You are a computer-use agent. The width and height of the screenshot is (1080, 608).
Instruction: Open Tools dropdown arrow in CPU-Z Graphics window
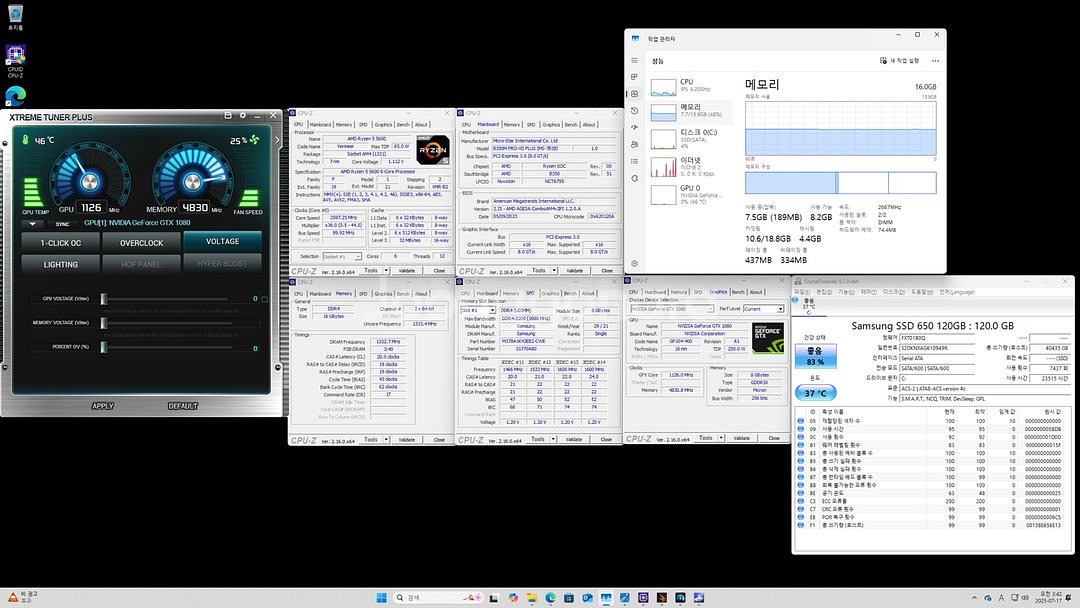tap(721, 438)
